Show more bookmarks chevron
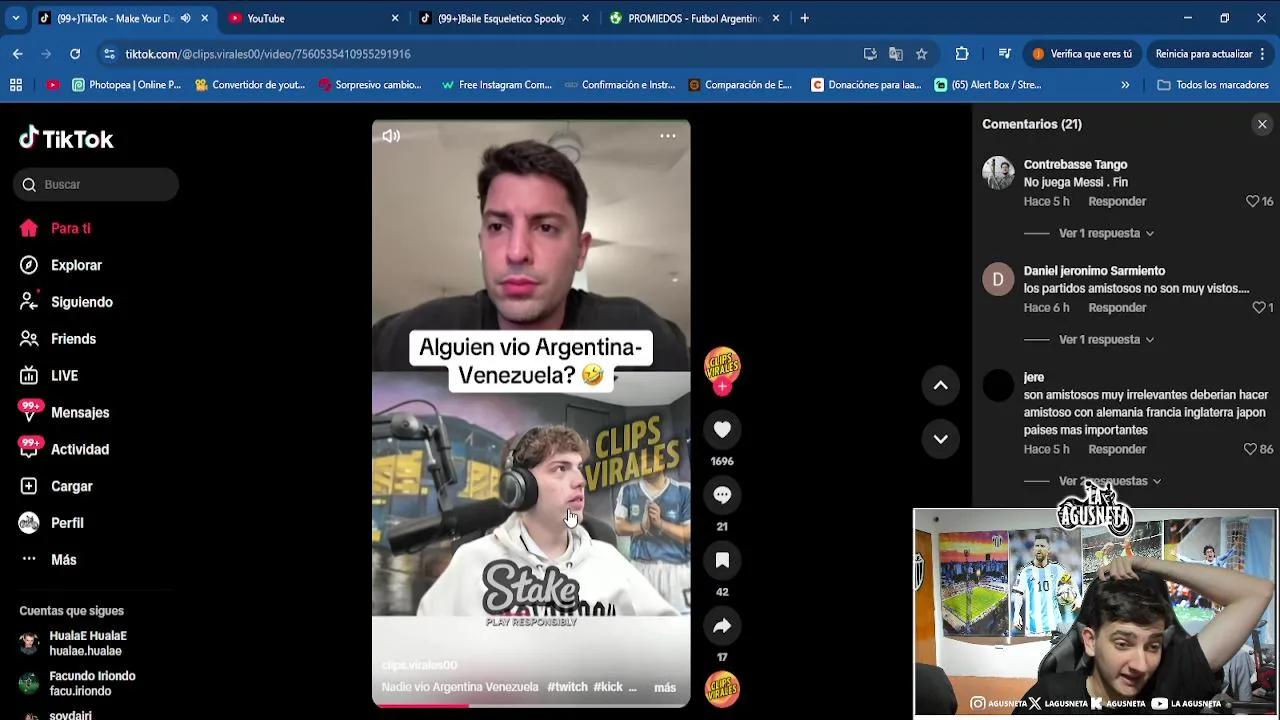1280x720 pixels. click(1125, 85)
